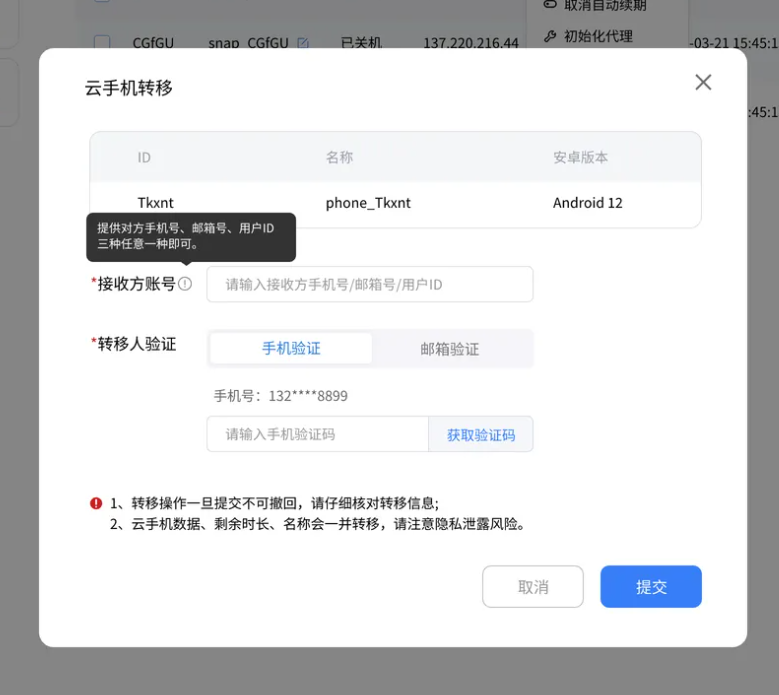Click the wrench icon beside 初始化代理
The height and width of the screenshot is (695, 779).
pos(550,36)
